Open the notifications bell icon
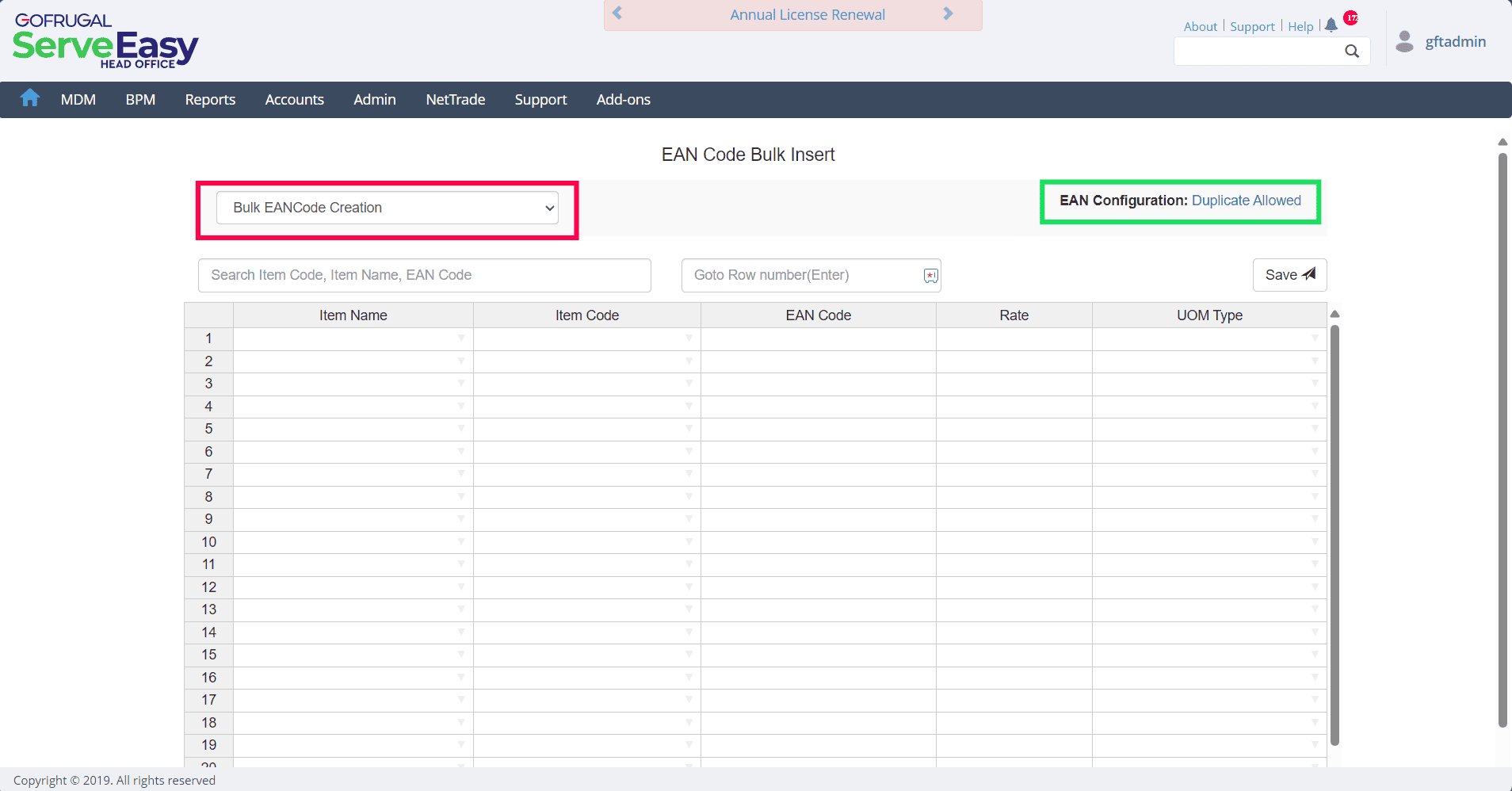The height and width of the screenshot is (791, 1512). tap(1331, 25)
